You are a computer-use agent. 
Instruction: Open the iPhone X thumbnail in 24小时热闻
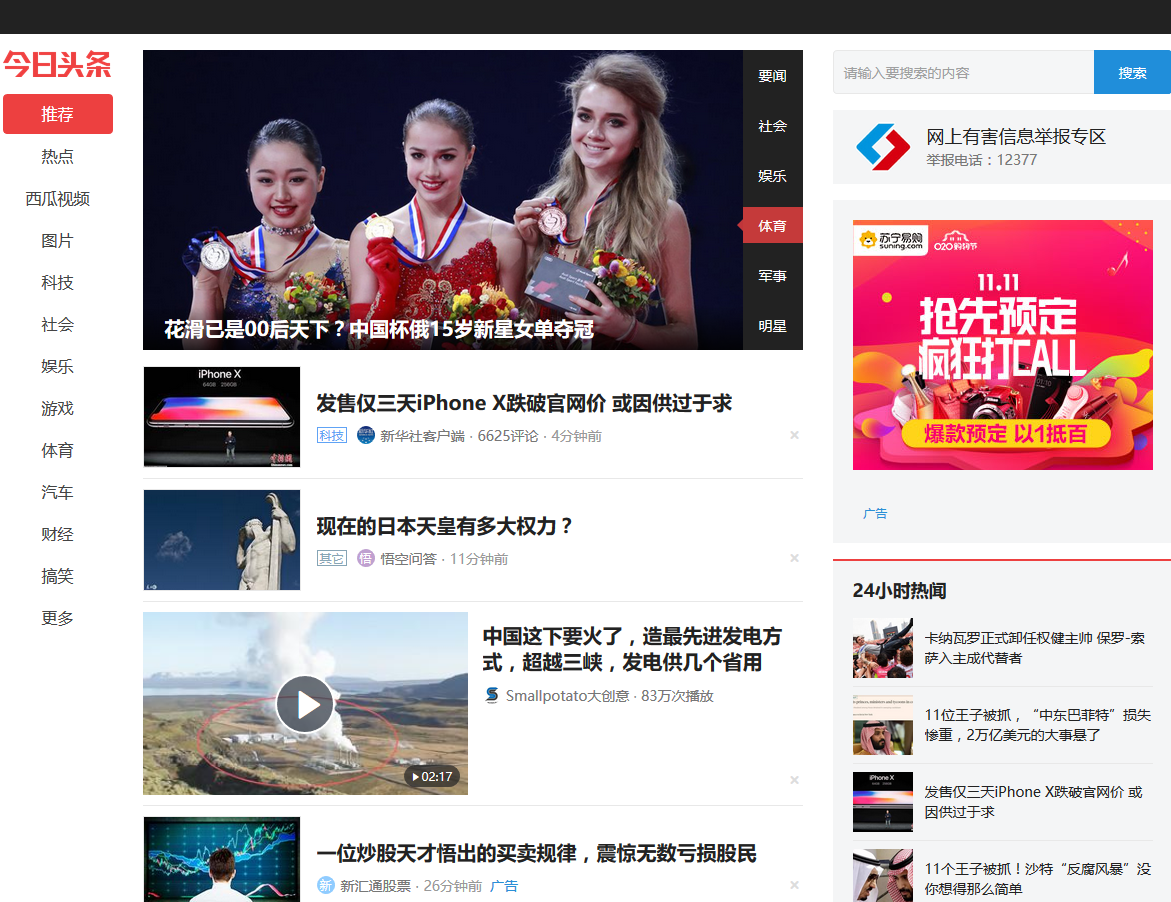[883, 802]
